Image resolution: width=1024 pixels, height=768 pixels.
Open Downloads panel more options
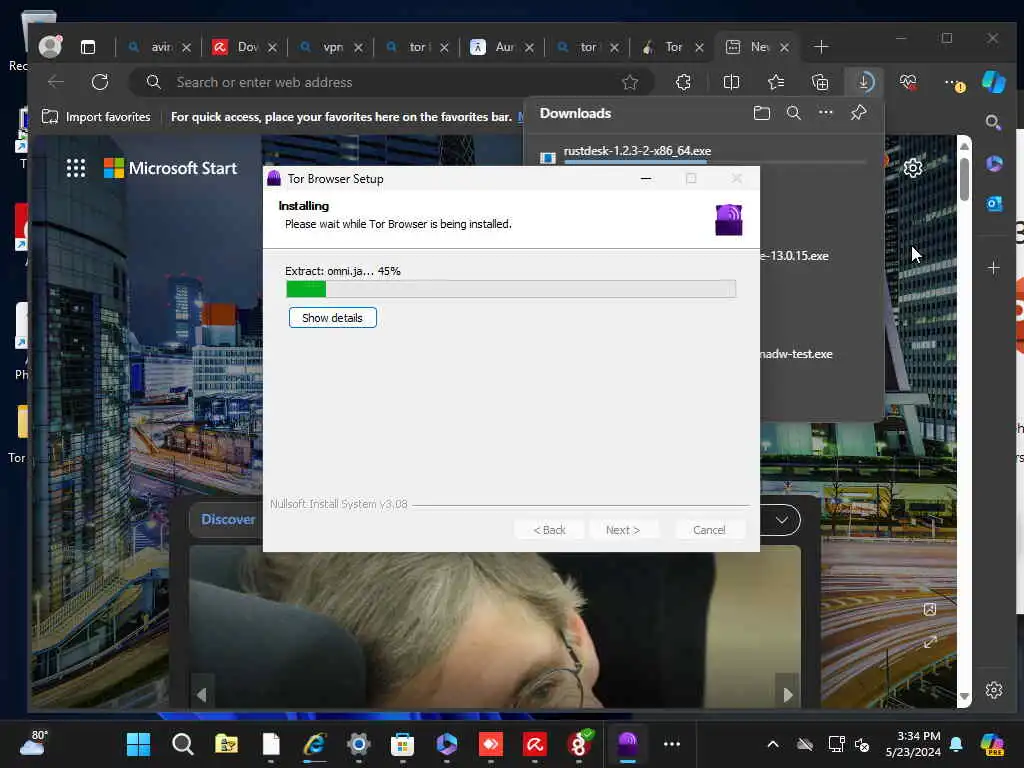coord(825,112)
